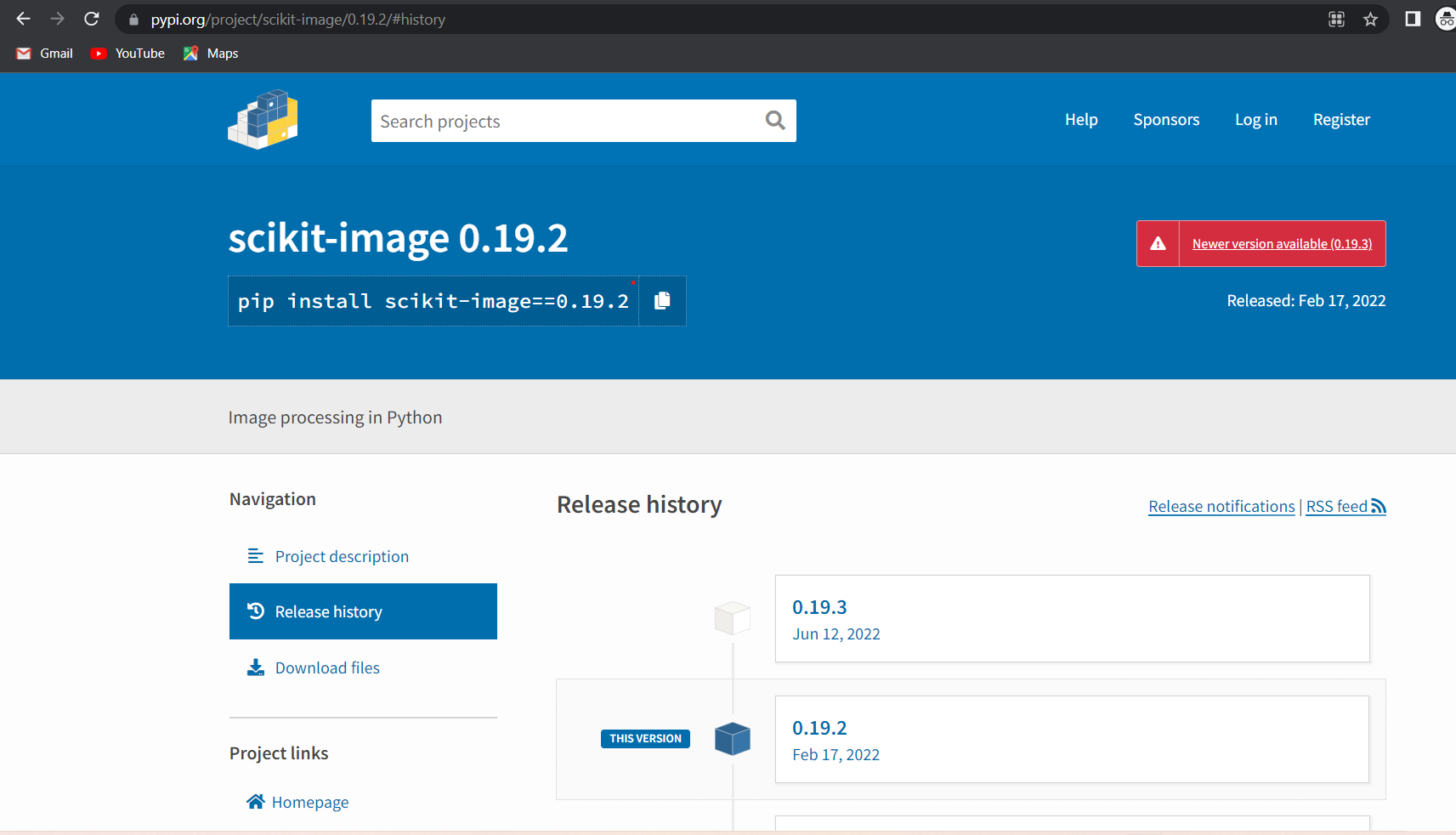Image resolution: width=1456 pixels, height=835 pixels.
Task: Open the YouTube bookmark
Action: [x=127, y=54]
